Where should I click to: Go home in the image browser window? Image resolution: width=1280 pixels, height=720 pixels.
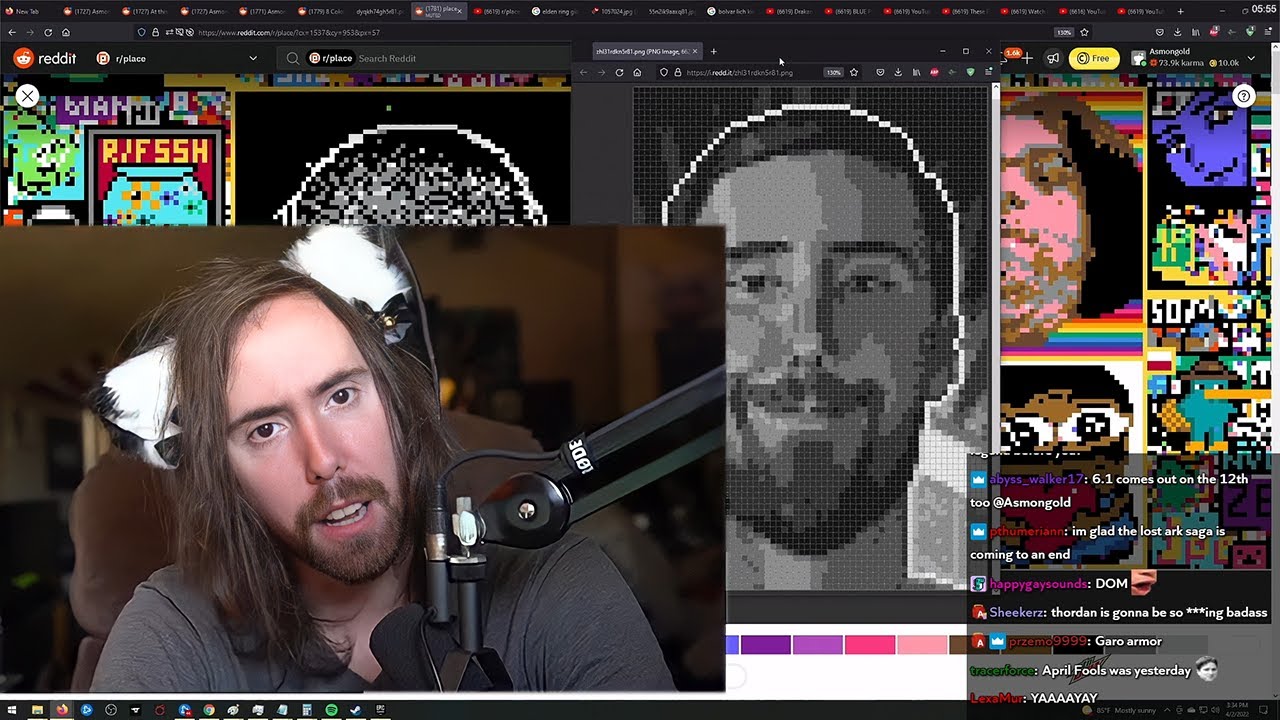(x=637, y=72)
